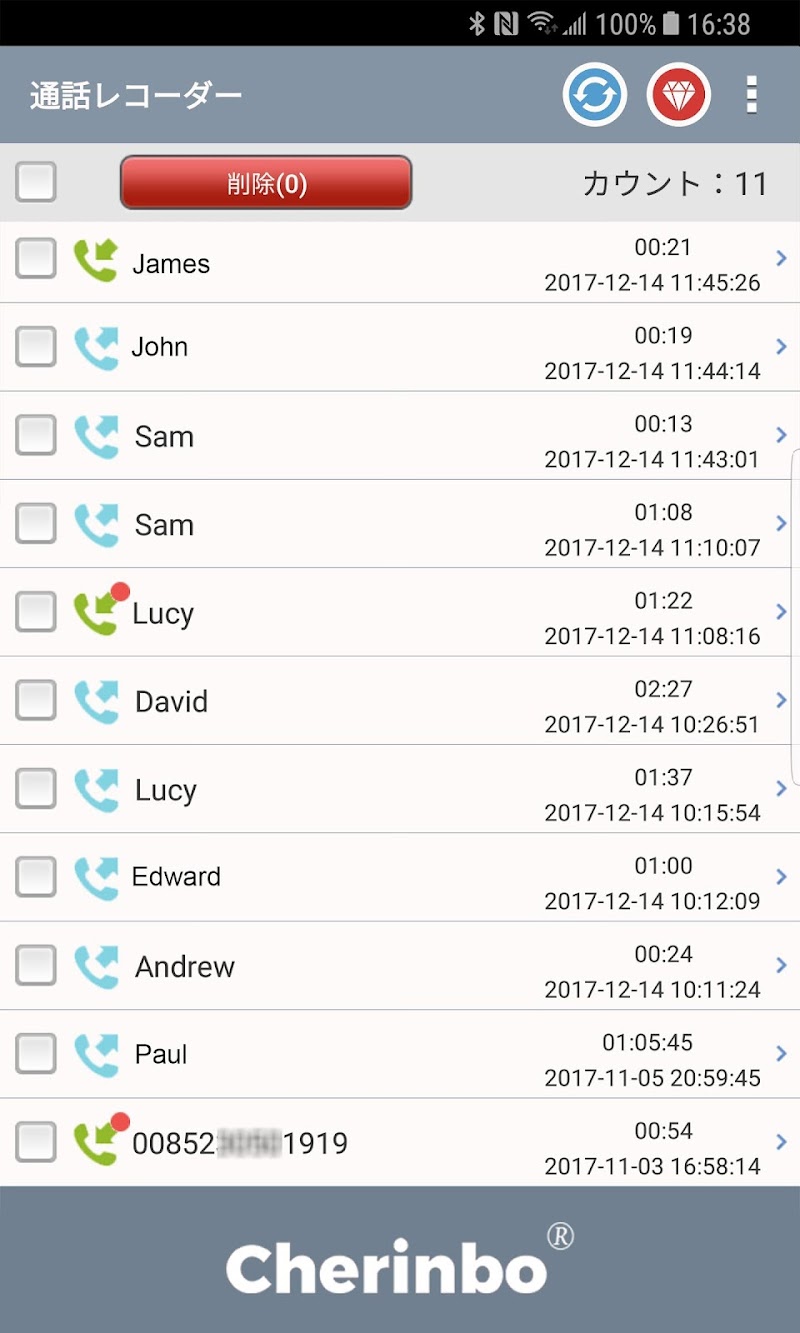Expand John's recording with the right chevron

coord(781,347)
